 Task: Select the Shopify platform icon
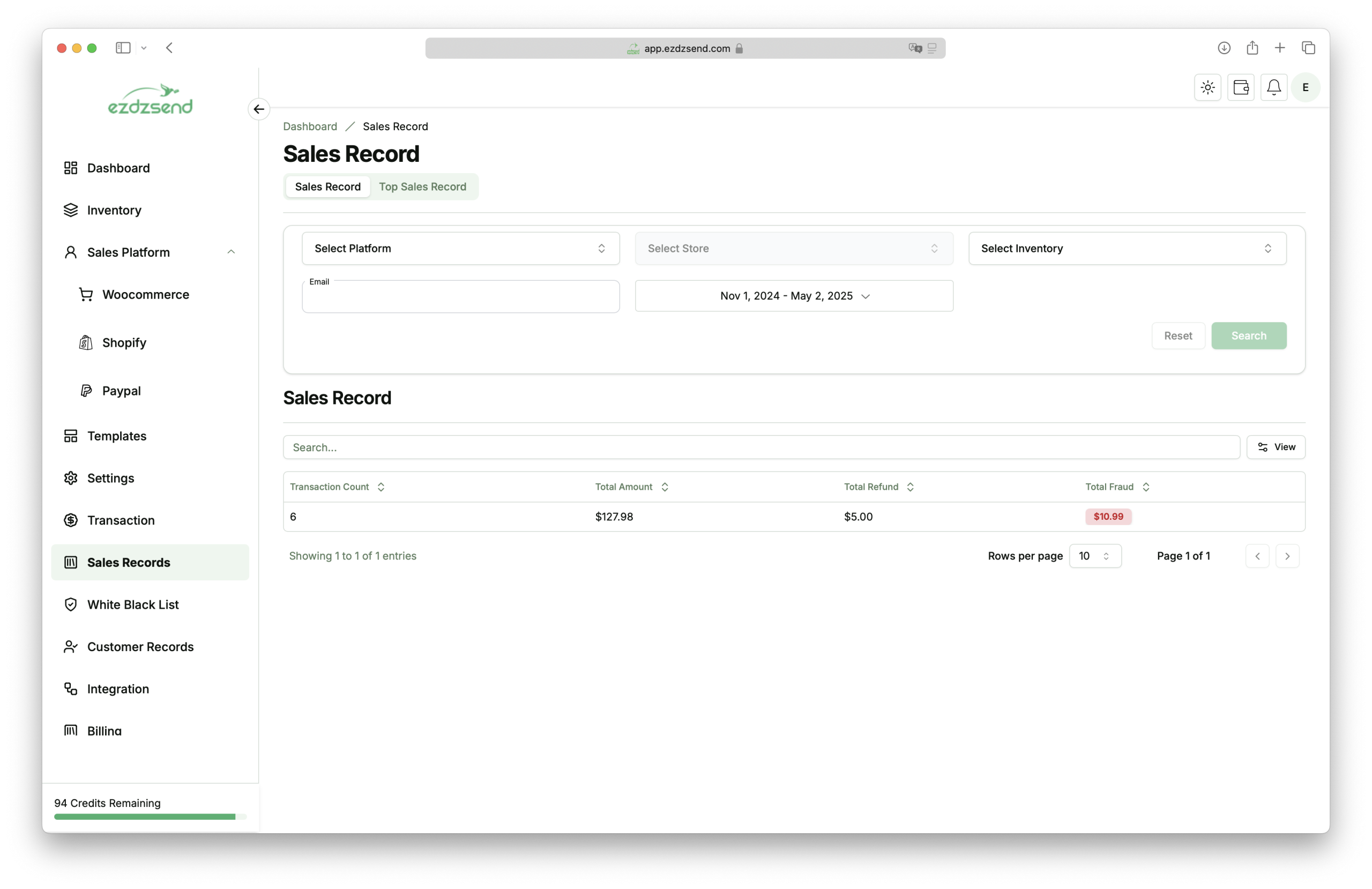pos(85,342)
